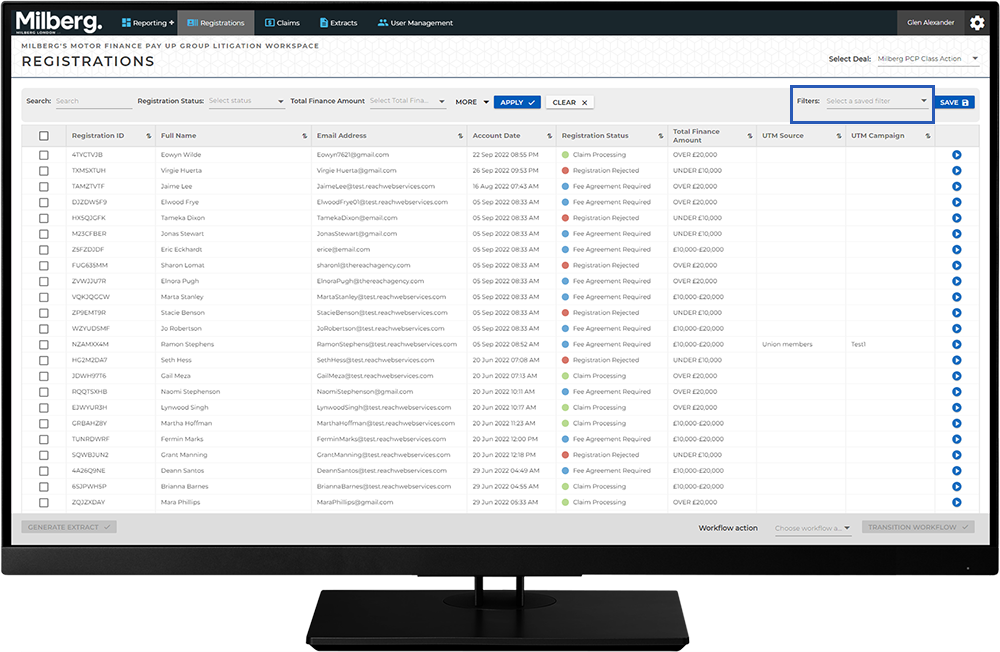Sort by Registration ID column sort icon
This screenshot has width=1000, height=652.
[149, 136]
